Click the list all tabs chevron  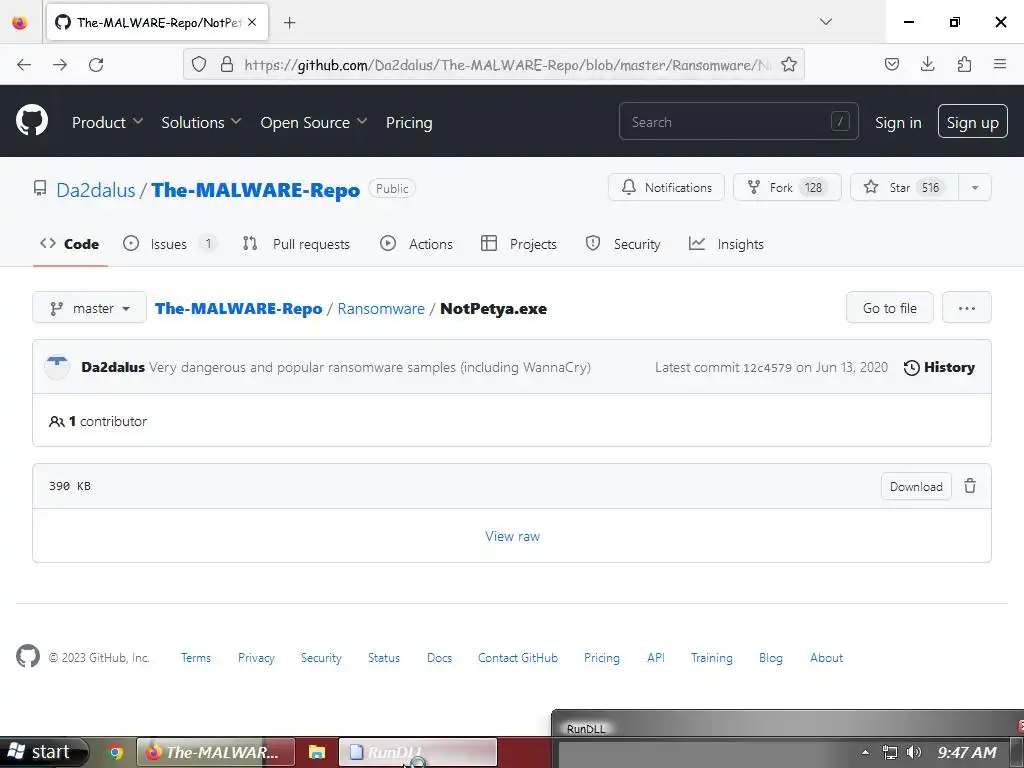coord(826,22)
